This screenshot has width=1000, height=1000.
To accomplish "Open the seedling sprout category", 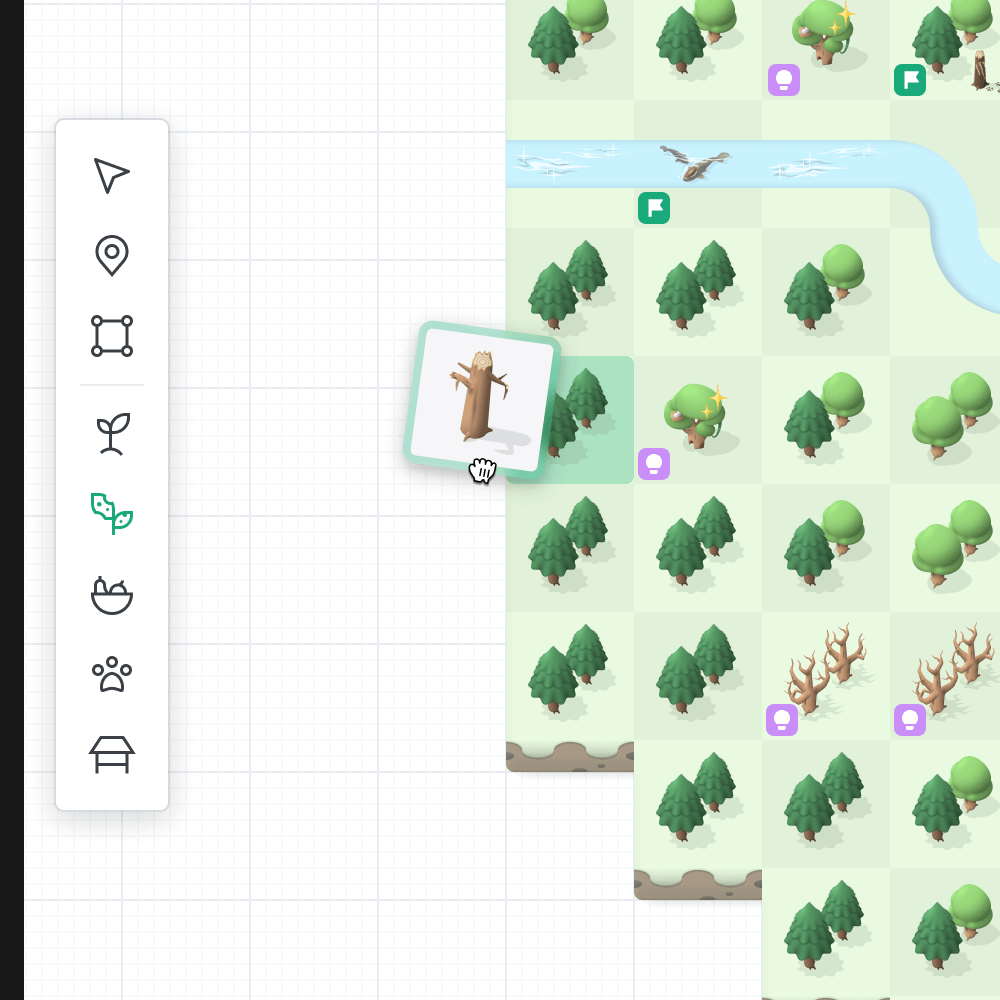I will point(113,434).
